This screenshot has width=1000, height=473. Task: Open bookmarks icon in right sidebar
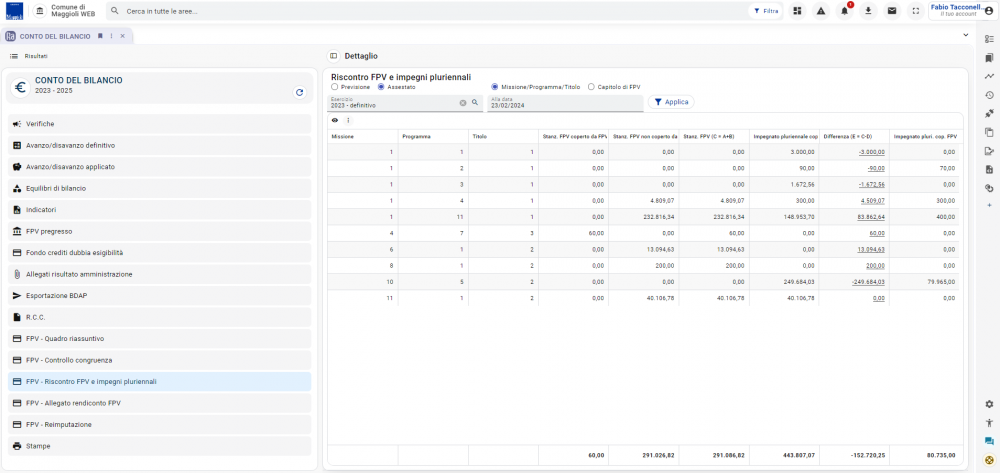(989, 58)
